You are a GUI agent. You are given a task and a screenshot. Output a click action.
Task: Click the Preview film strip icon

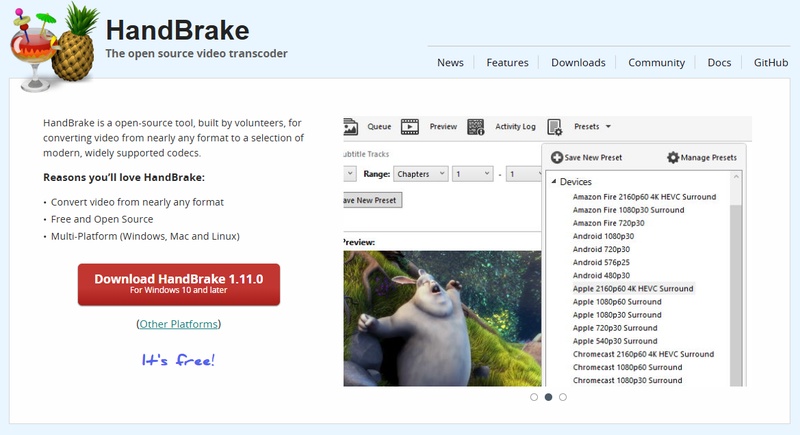point(410,127)
